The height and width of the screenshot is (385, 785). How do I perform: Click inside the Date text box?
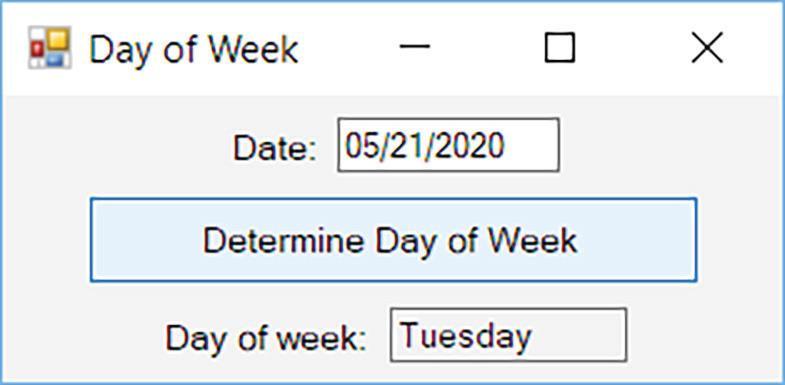tap(448, 145)
